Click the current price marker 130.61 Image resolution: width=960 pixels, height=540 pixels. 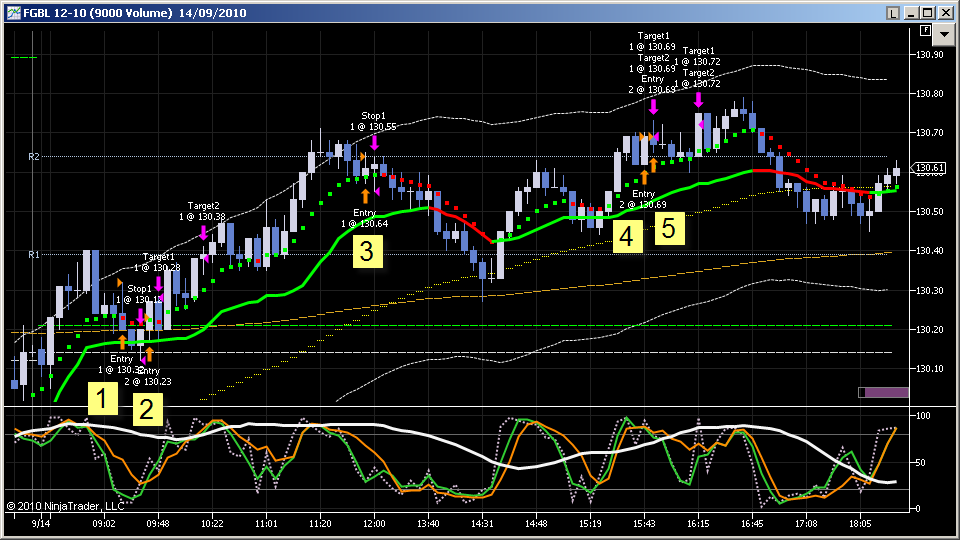(x=929, y=168)
